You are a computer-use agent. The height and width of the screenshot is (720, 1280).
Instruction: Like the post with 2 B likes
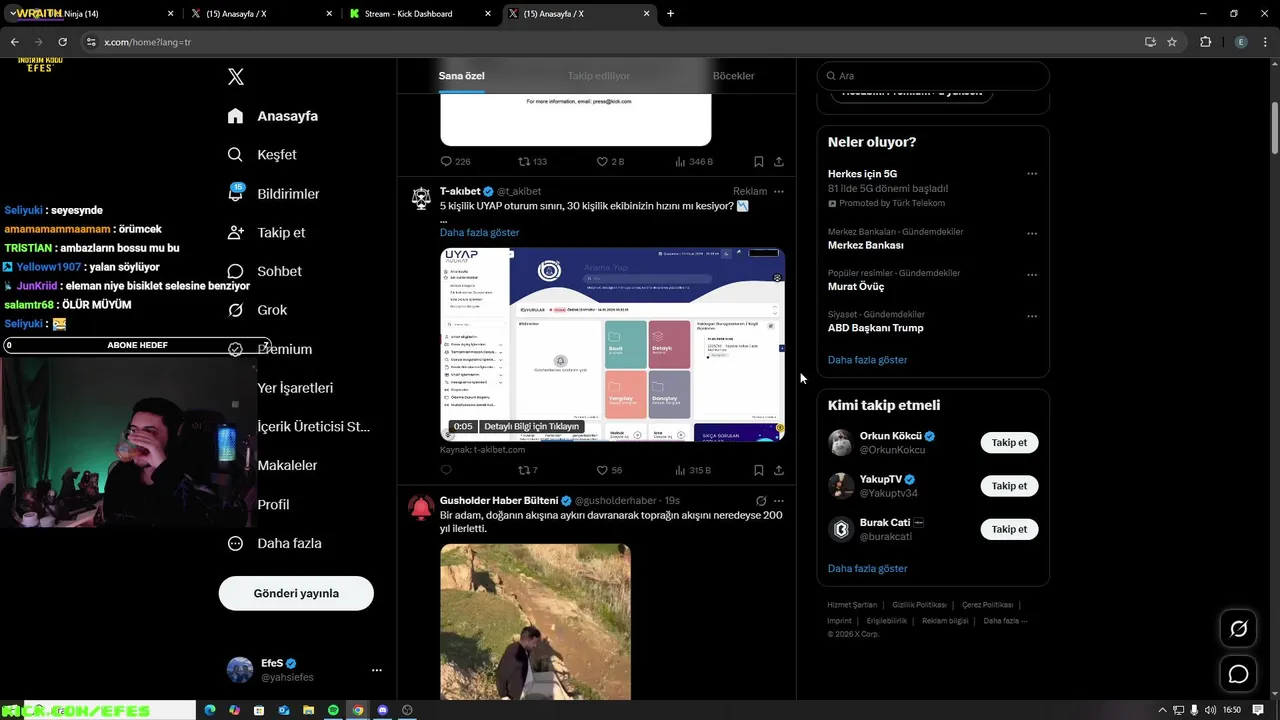[610, 161]
